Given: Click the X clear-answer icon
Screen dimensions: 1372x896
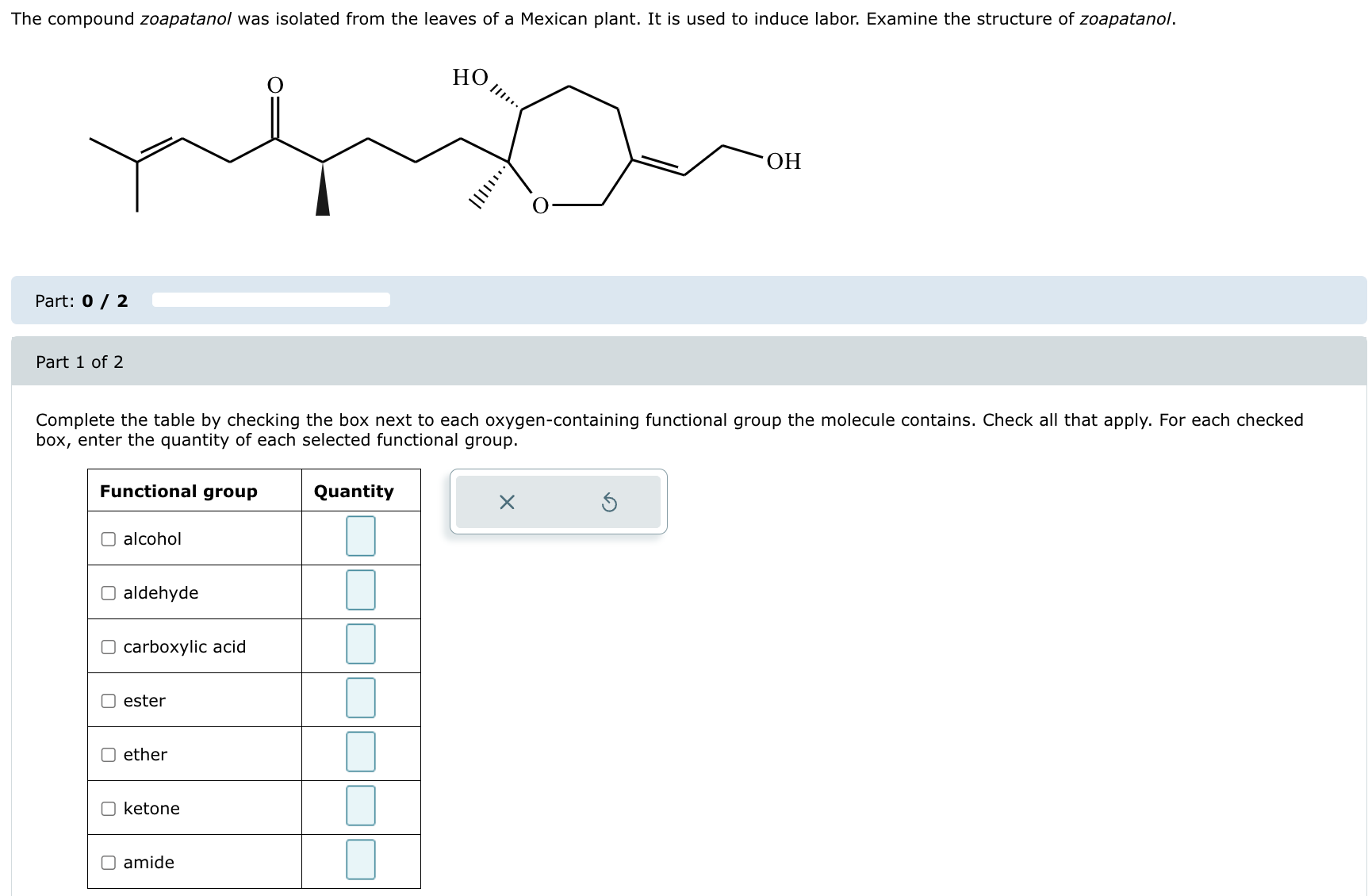Looking at the screenshot, I should click(x=508, y=501).
